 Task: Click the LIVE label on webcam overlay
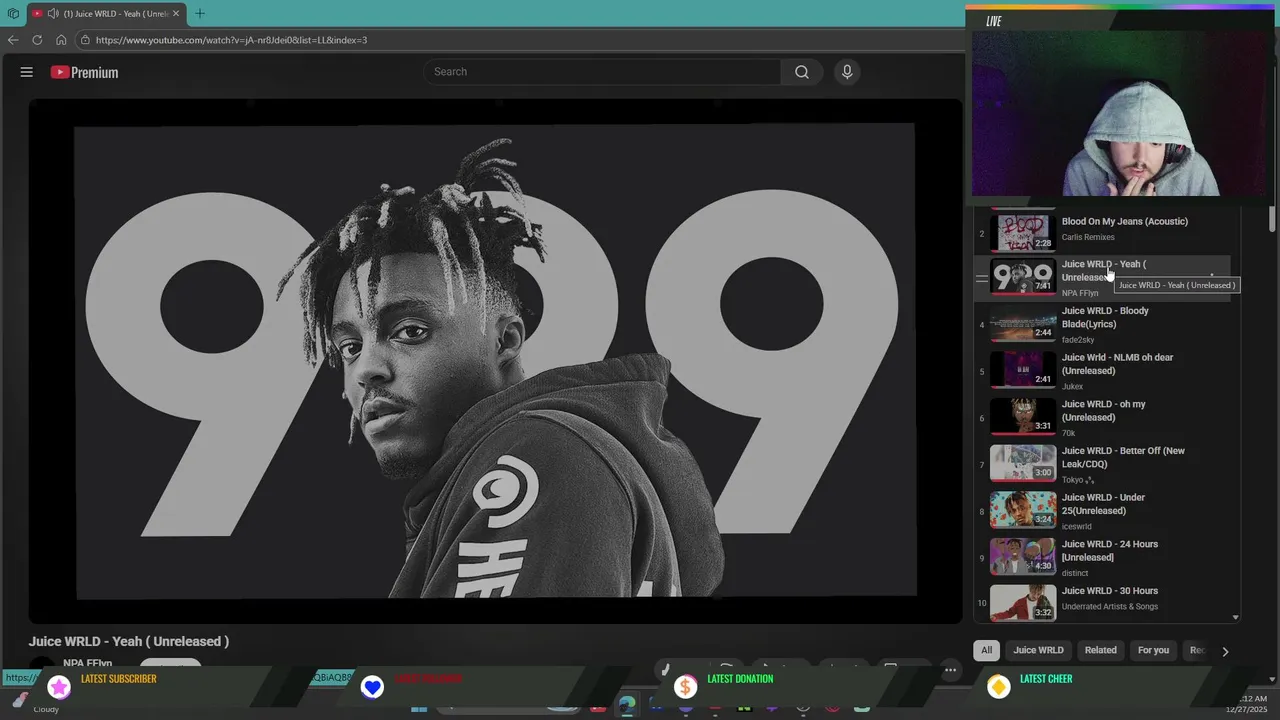tap(993, 21)
